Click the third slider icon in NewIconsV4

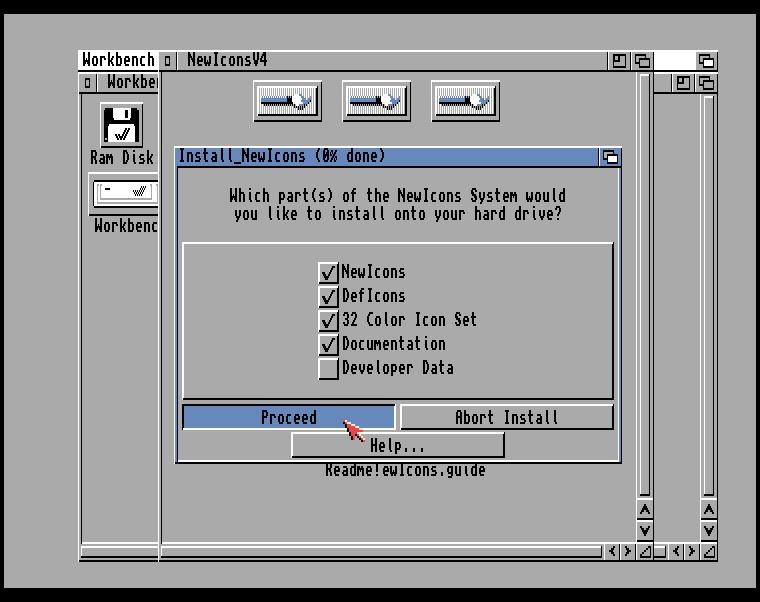(465, 100)
